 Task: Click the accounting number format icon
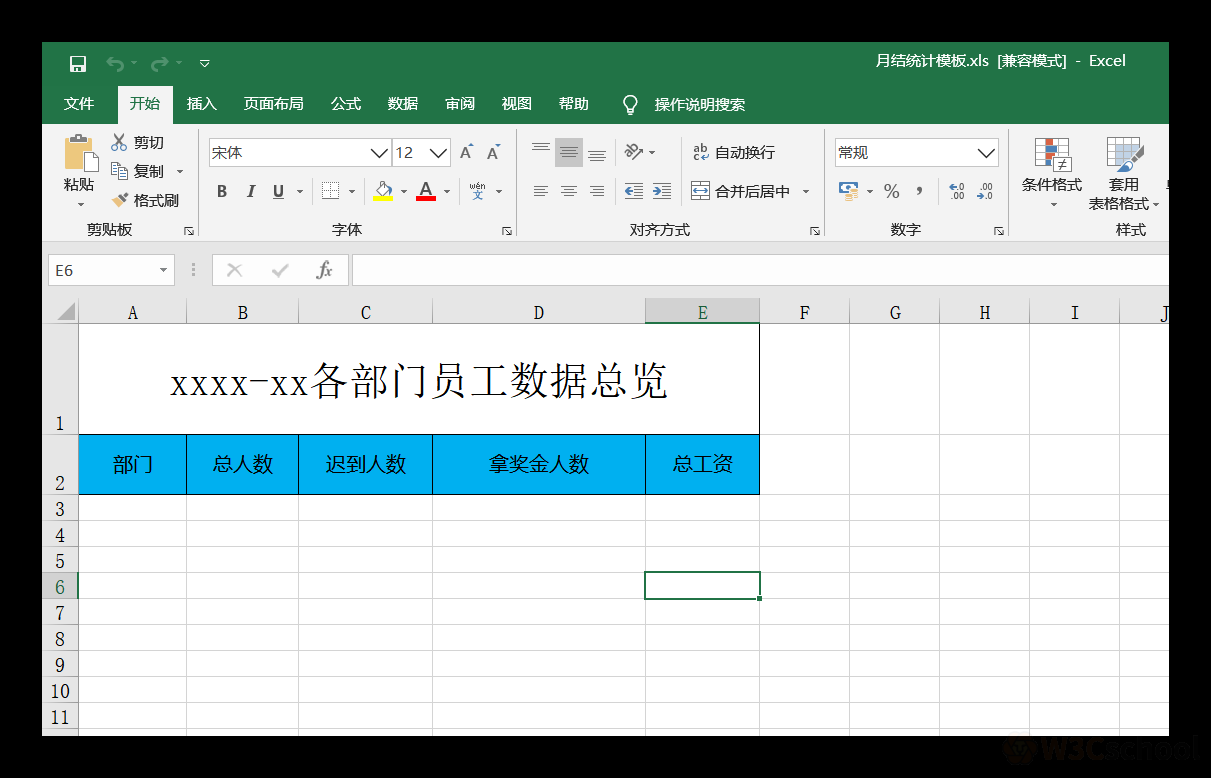pyautogui.click(x=849, y=191)
